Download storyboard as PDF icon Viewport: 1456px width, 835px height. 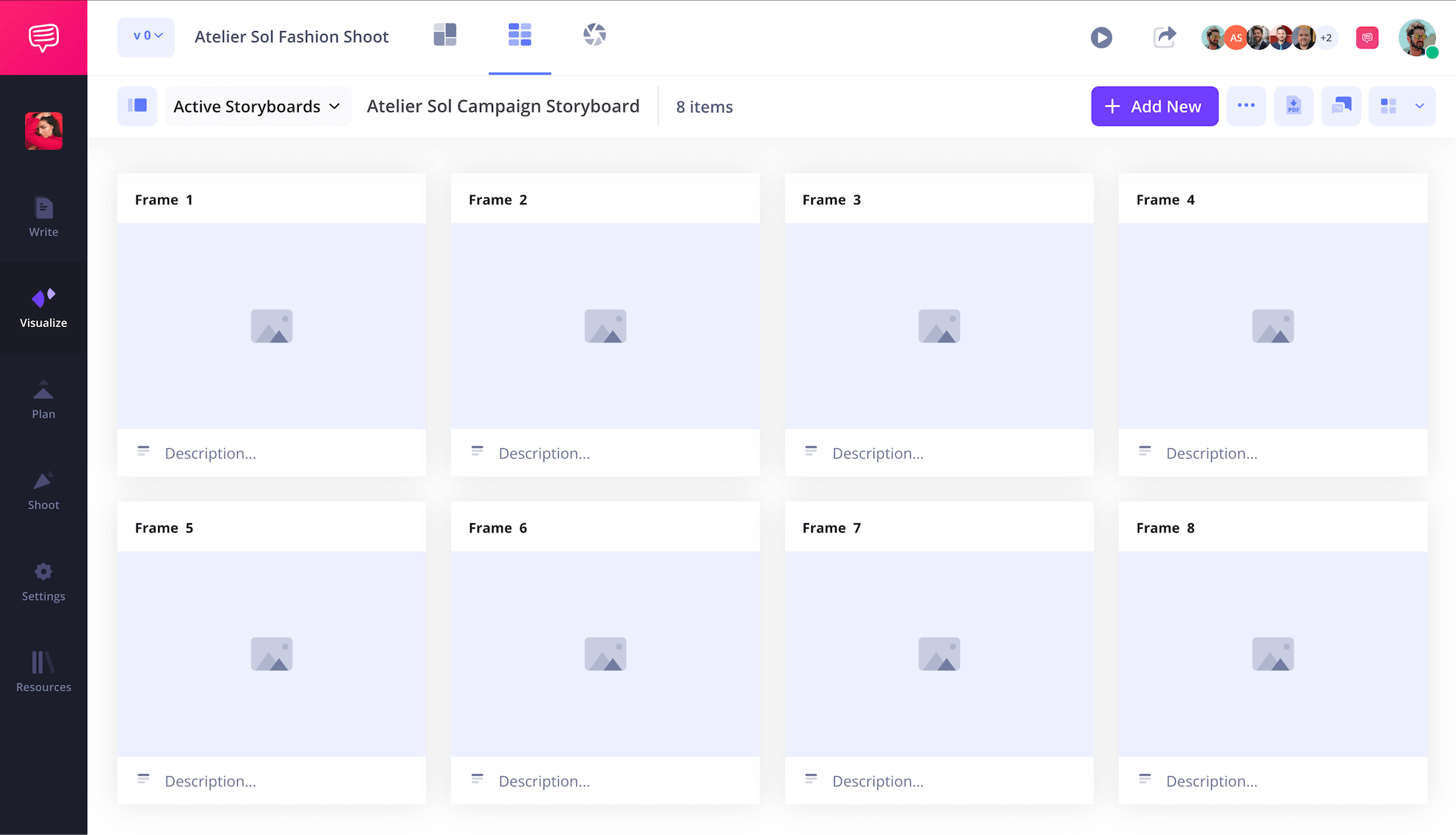tap(1293, 106)
